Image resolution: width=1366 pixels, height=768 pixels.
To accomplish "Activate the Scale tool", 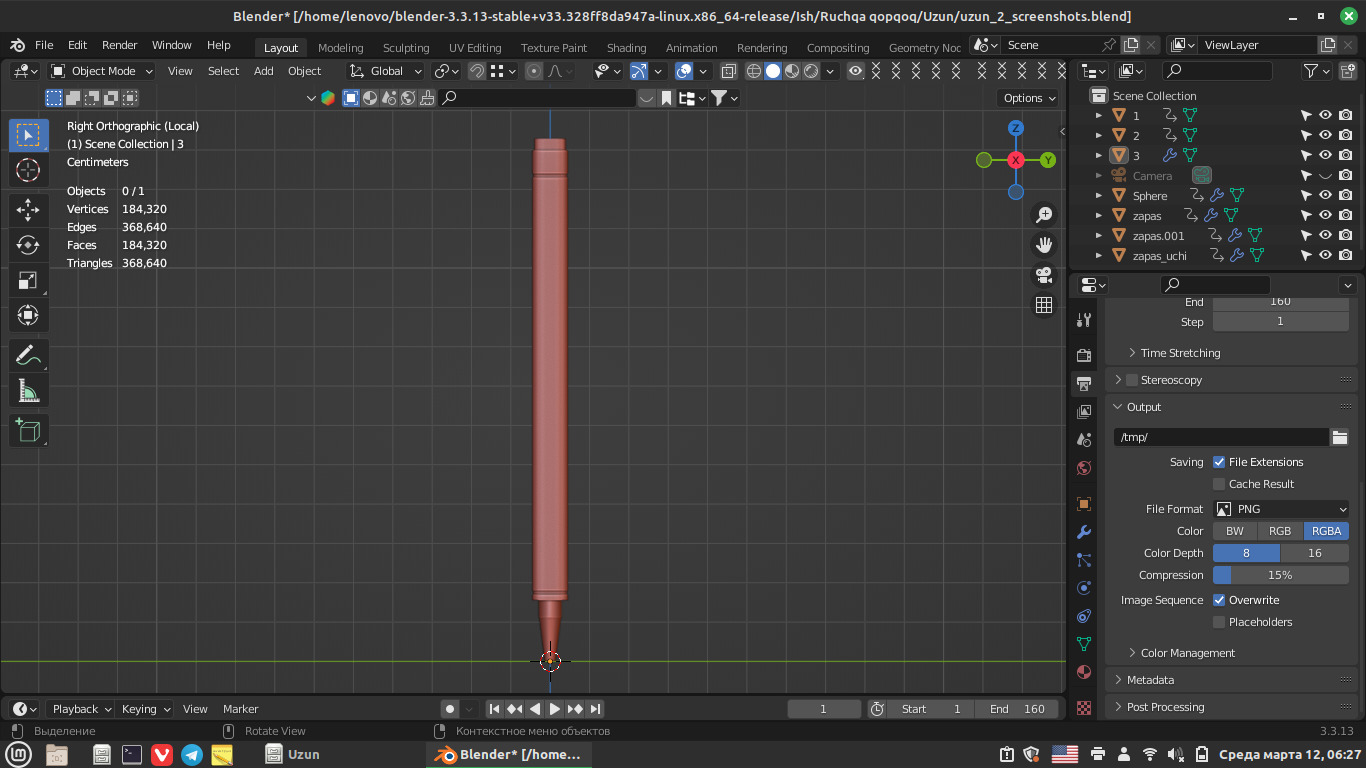I will 28,280.
